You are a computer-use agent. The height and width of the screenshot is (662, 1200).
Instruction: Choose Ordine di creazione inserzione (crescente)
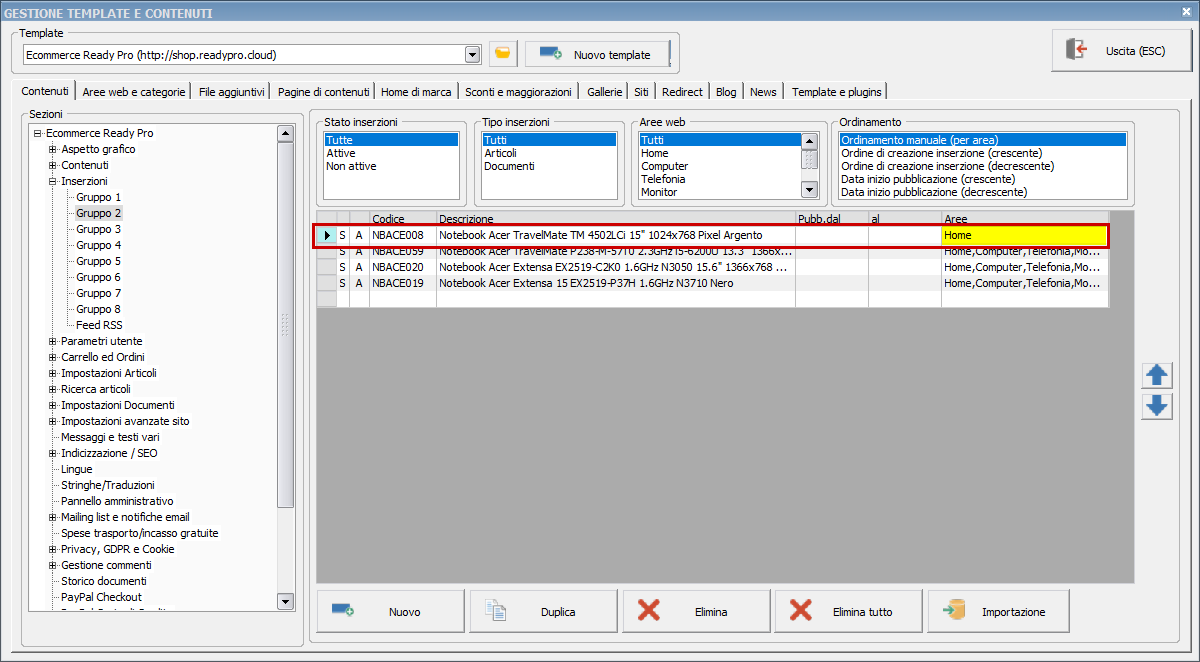[982, 153]
